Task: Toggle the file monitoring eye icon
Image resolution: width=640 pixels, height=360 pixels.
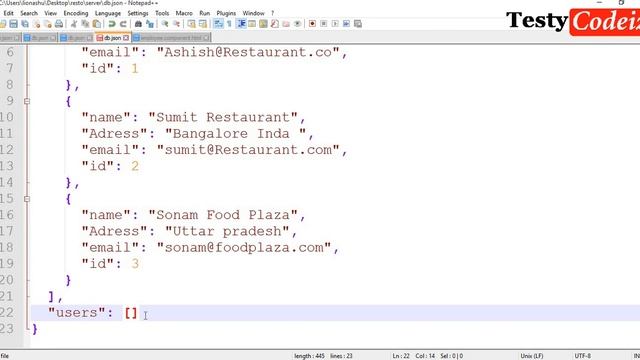Action: pos(298,24)
